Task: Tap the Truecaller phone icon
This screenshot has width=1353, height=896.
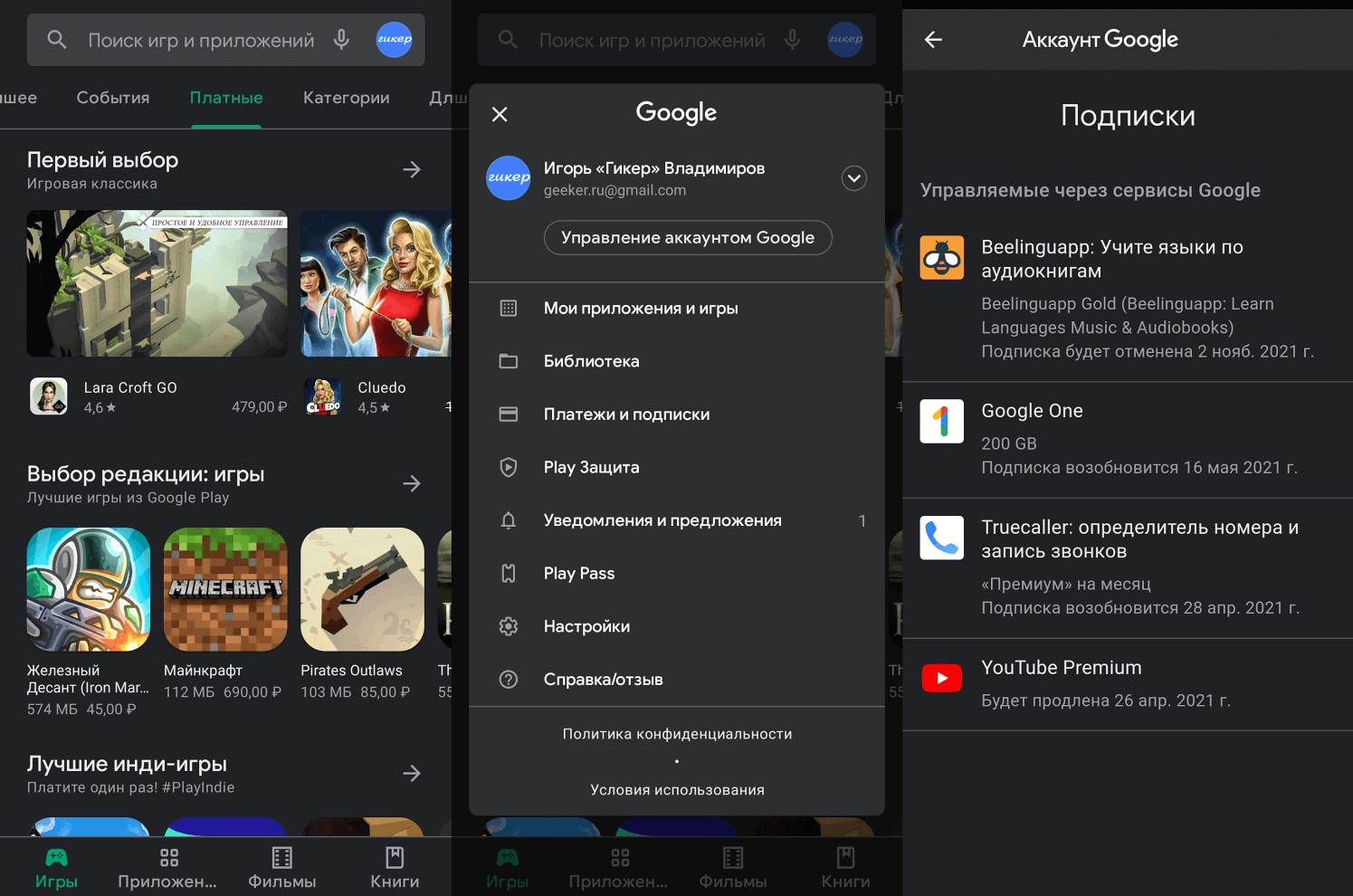Action: (941, 539)
